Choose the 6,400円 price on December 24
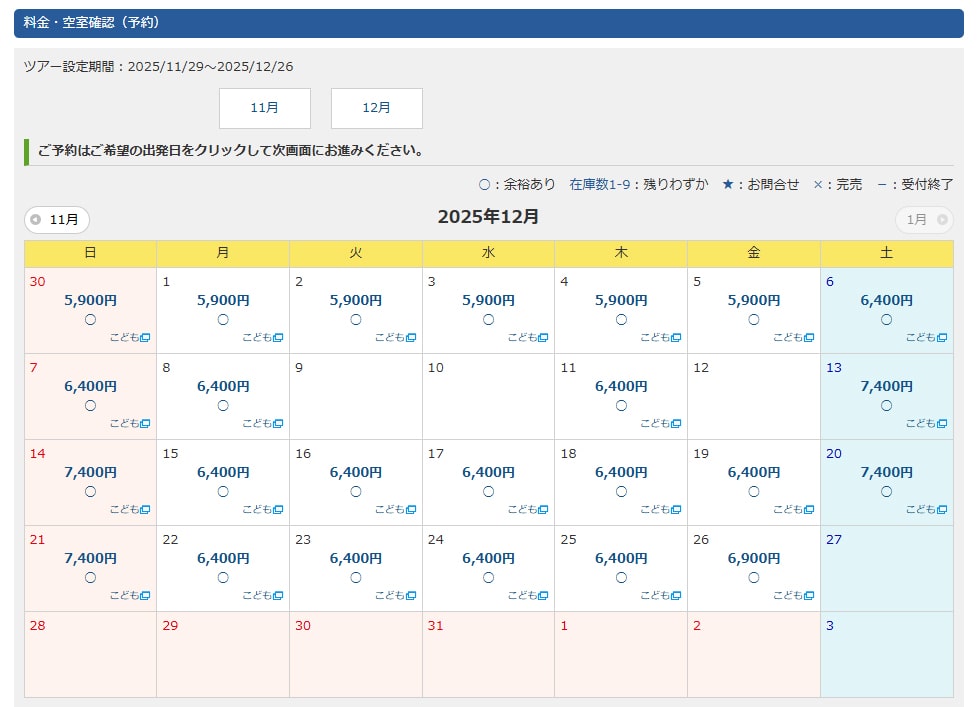This screenshot has height=707, width=978. pyautogui.click(x=488, y=558)
